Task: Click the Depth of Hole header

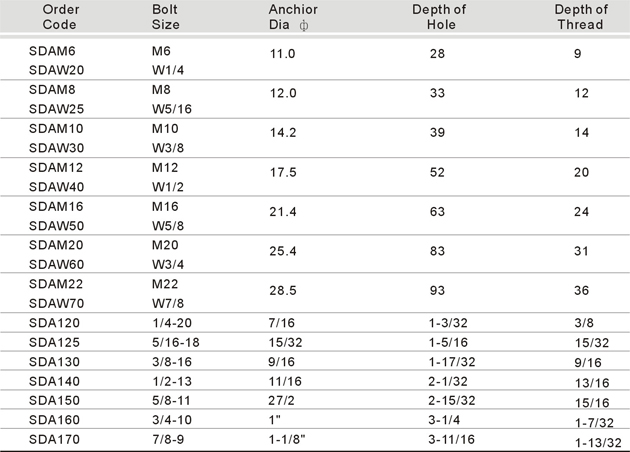Action: (x=439, y=17)
